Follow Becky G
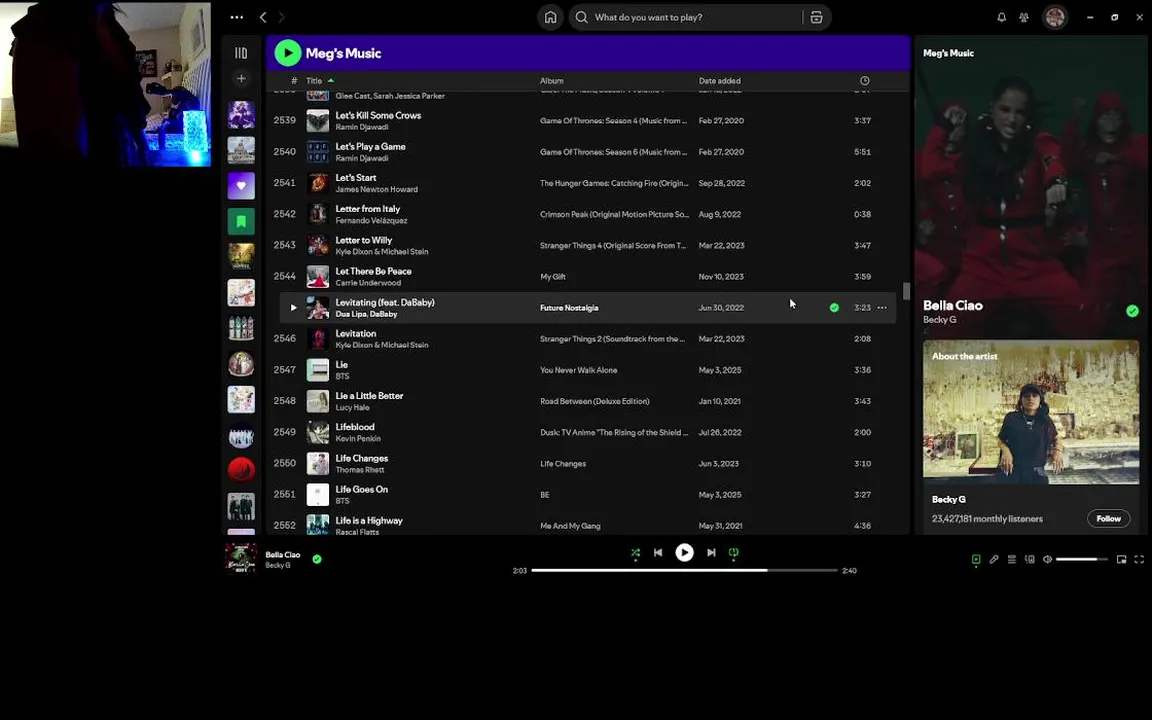 coord(1108,519)
